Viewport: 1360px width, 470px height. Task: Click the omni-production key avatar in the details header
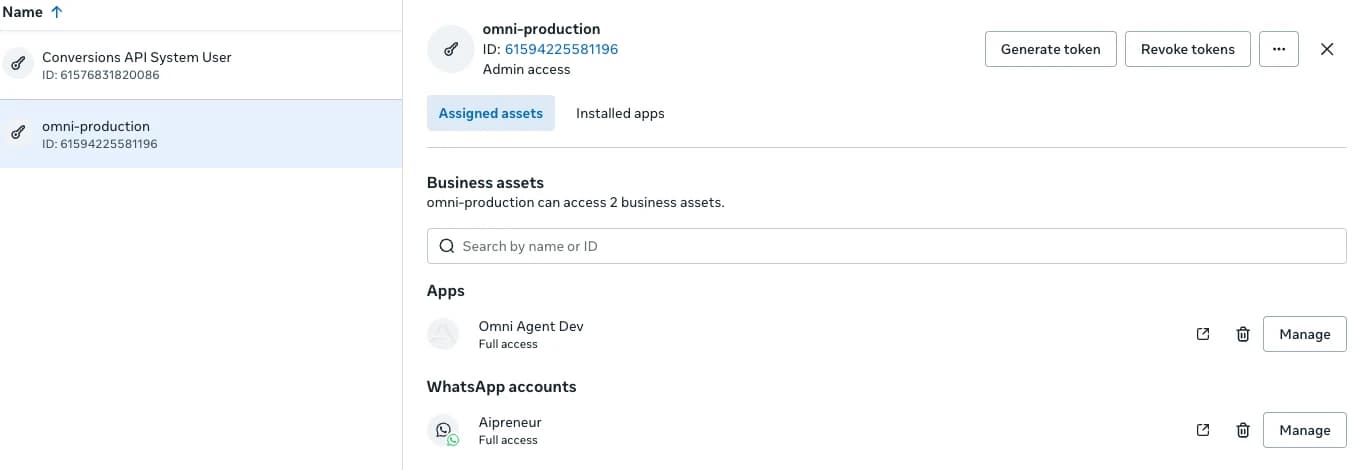click(449, 49)
